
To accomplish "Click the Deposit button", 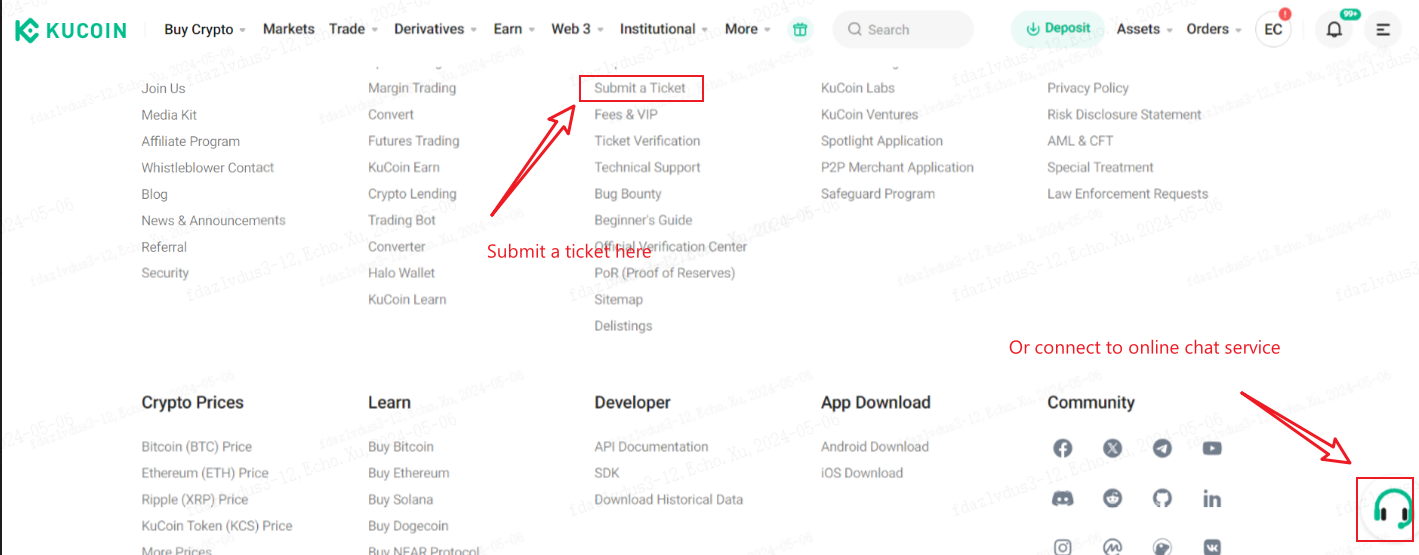I will (1058, 29).
